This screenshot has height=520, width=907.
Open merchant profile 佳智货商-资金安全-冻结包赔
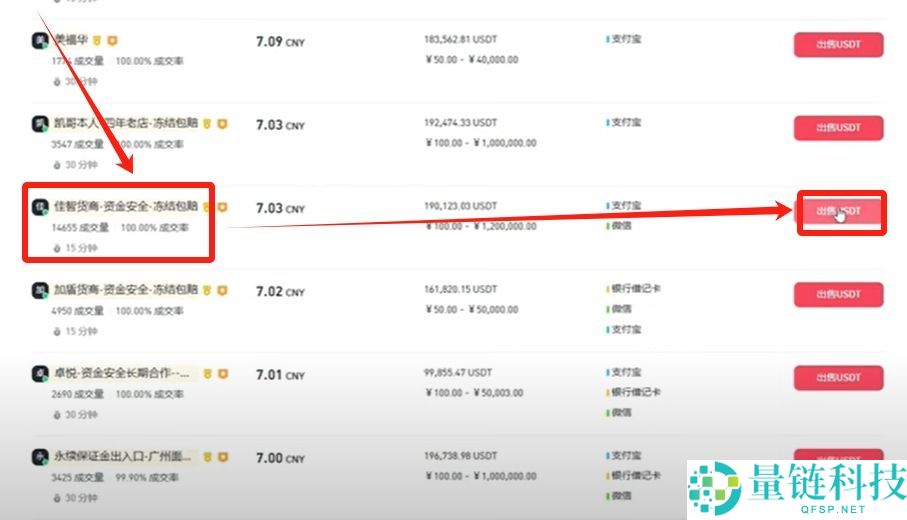[x=125, y=207]
